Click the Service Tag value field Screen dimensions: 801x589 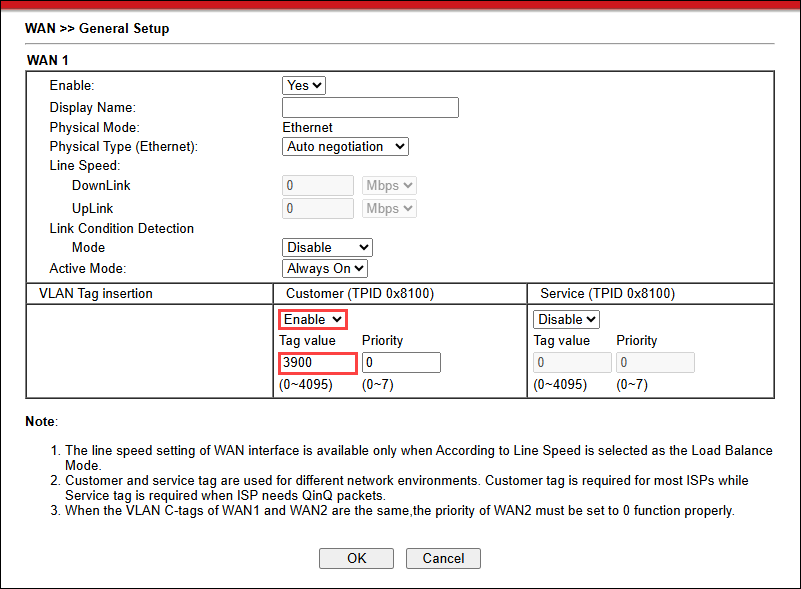point(569,363)
